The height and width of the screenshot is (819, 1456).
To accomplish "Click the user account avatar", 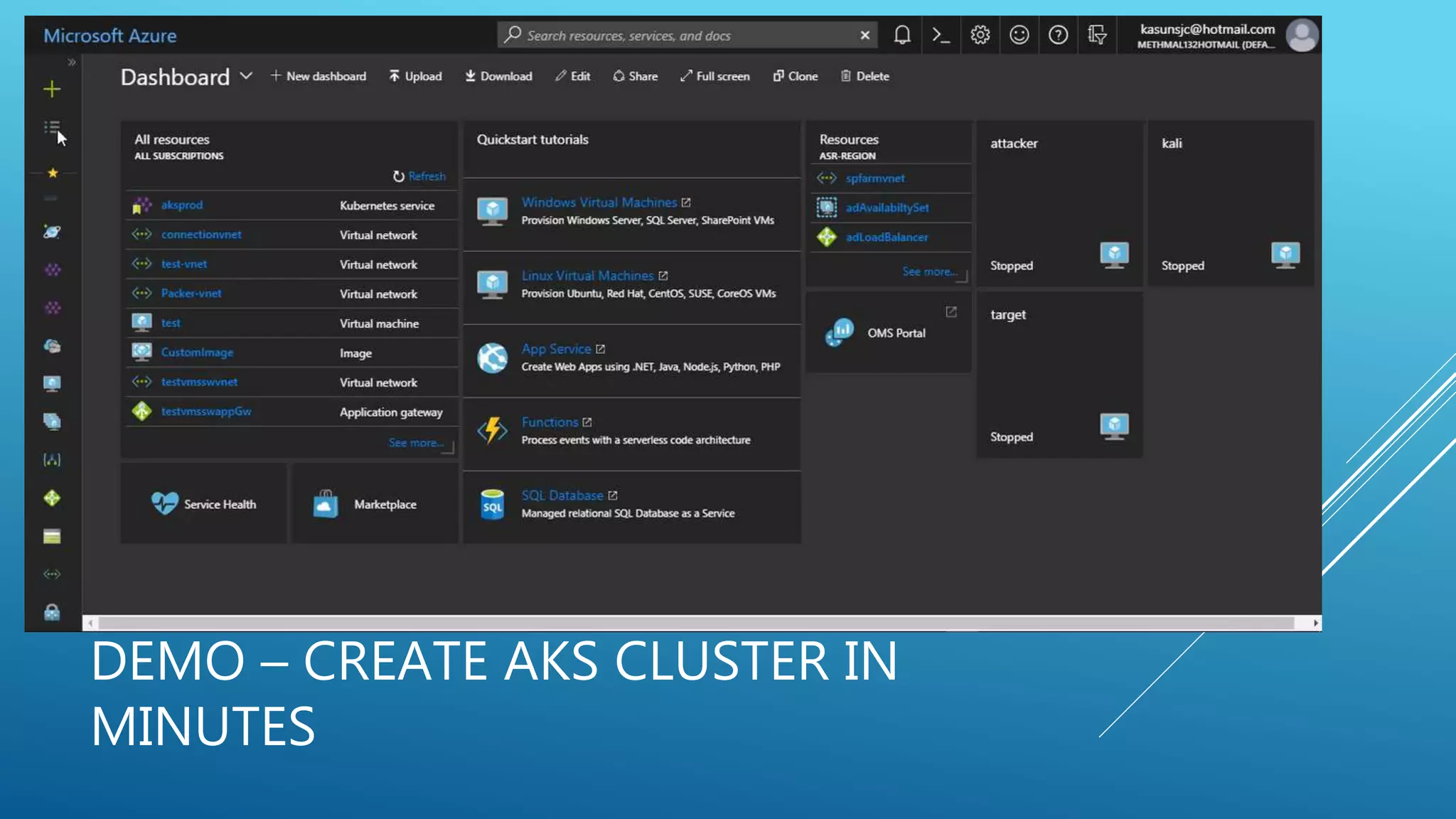I will 1302,36.
